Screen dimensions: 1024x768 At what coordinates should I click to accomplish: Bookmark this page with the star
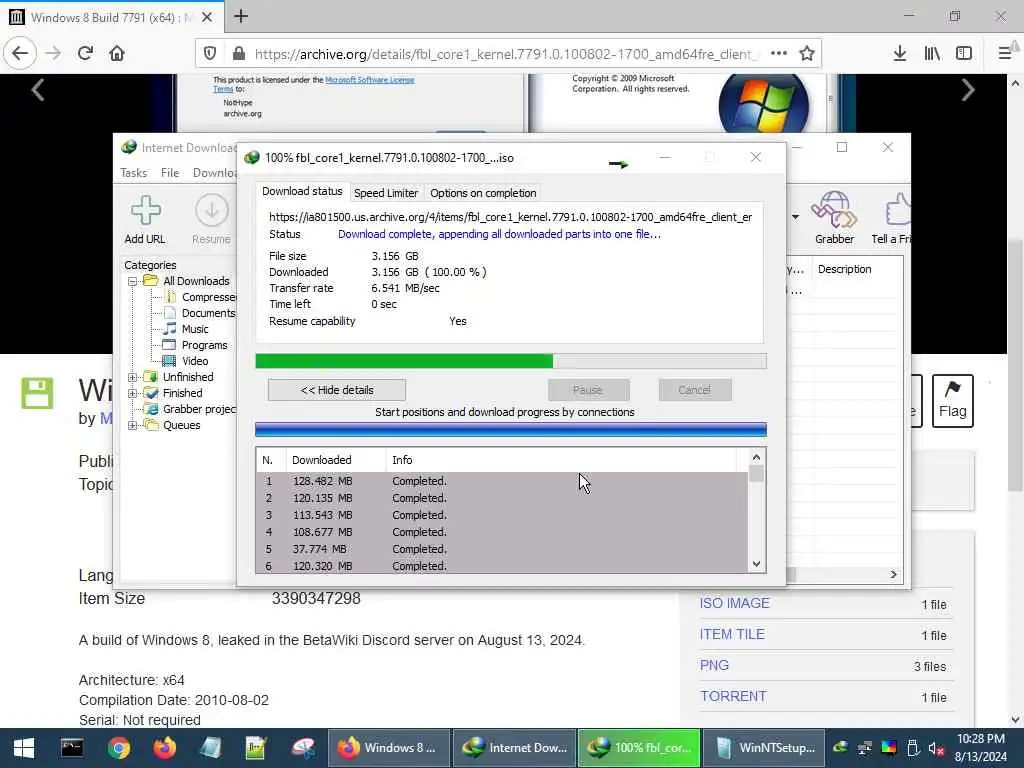click(x=807, y=54)
